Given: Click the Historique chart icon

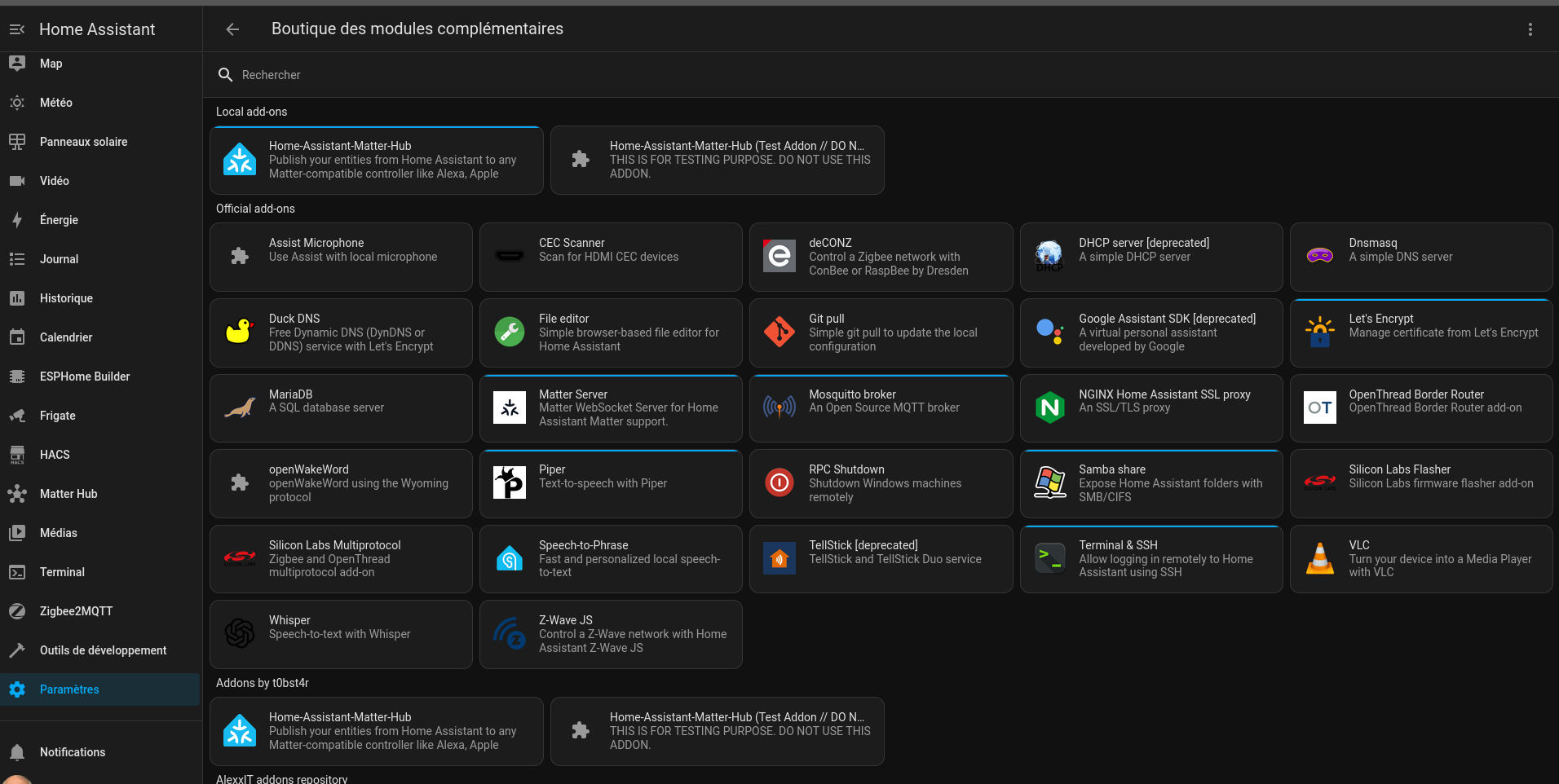Looking at the screenshot, I should tap(17, 298).
